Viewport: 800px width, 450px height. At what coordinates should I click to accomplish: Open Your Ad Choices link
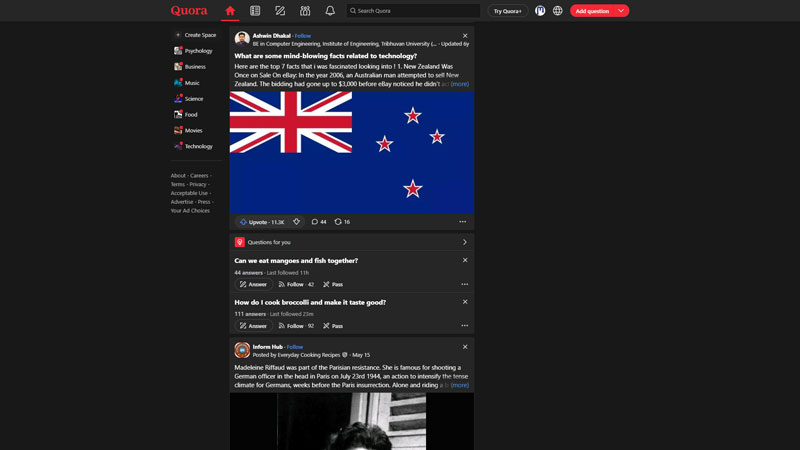click(x=190, y=210)
